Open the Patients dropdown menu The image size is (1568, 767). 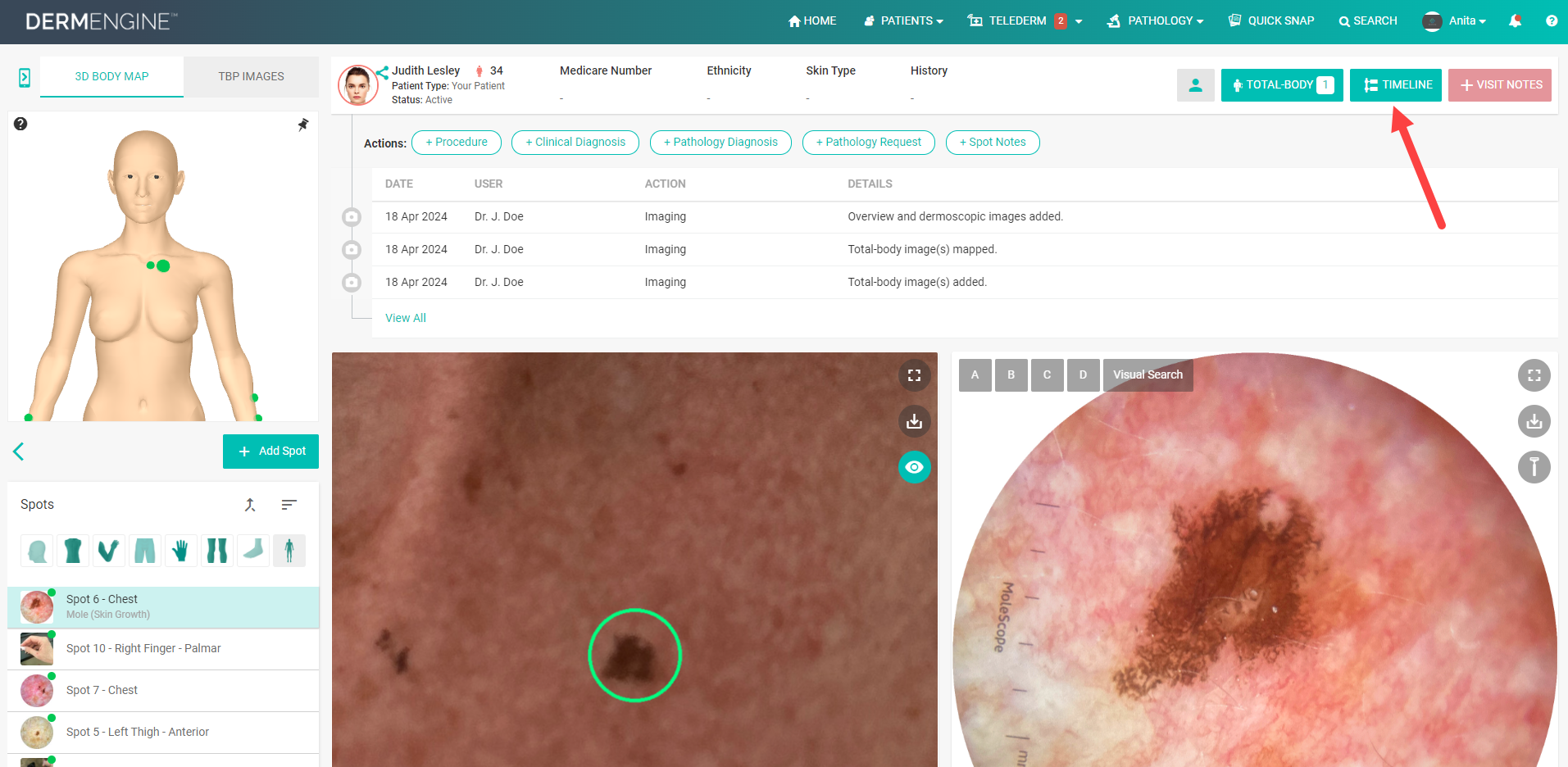903,21
